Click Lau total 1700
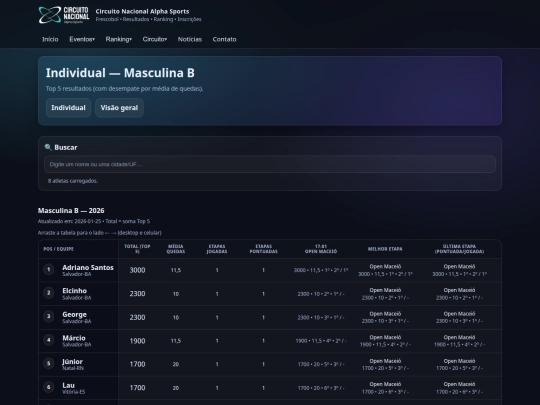The width and height of the screenshot is (540, 405). [137, 388]
